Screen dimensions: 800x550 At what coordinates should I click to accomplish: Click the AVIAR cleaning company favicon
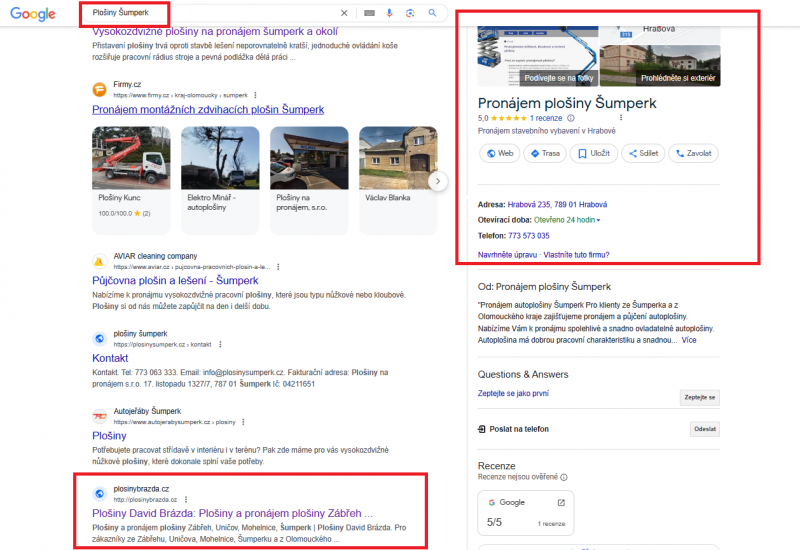(99, 261)
